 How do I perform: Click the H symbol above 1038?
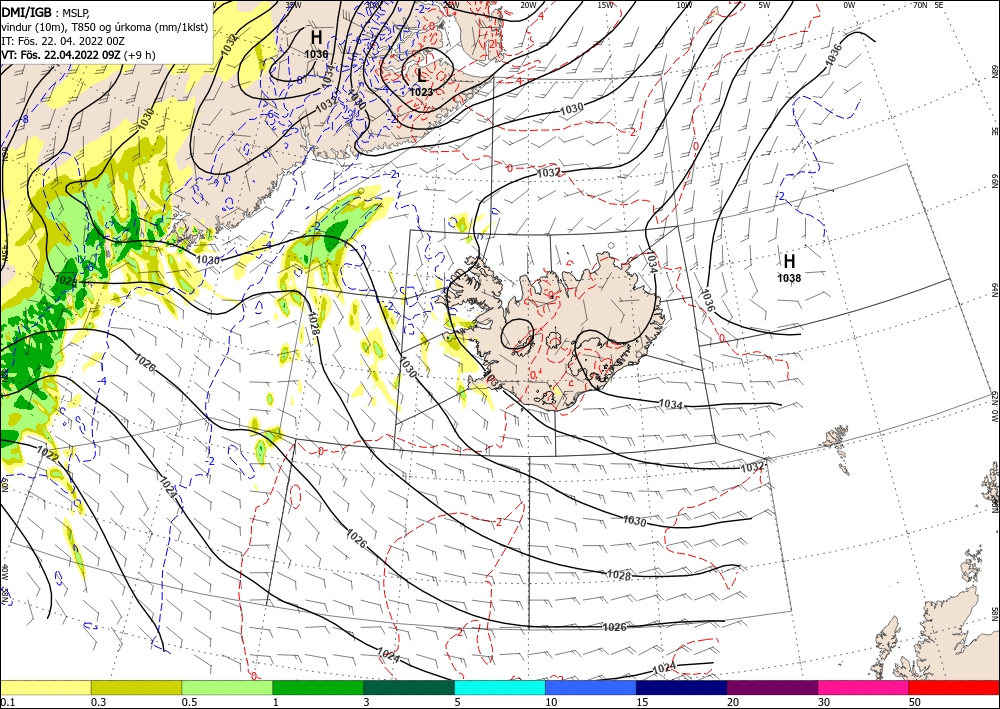tap(790, 261)
